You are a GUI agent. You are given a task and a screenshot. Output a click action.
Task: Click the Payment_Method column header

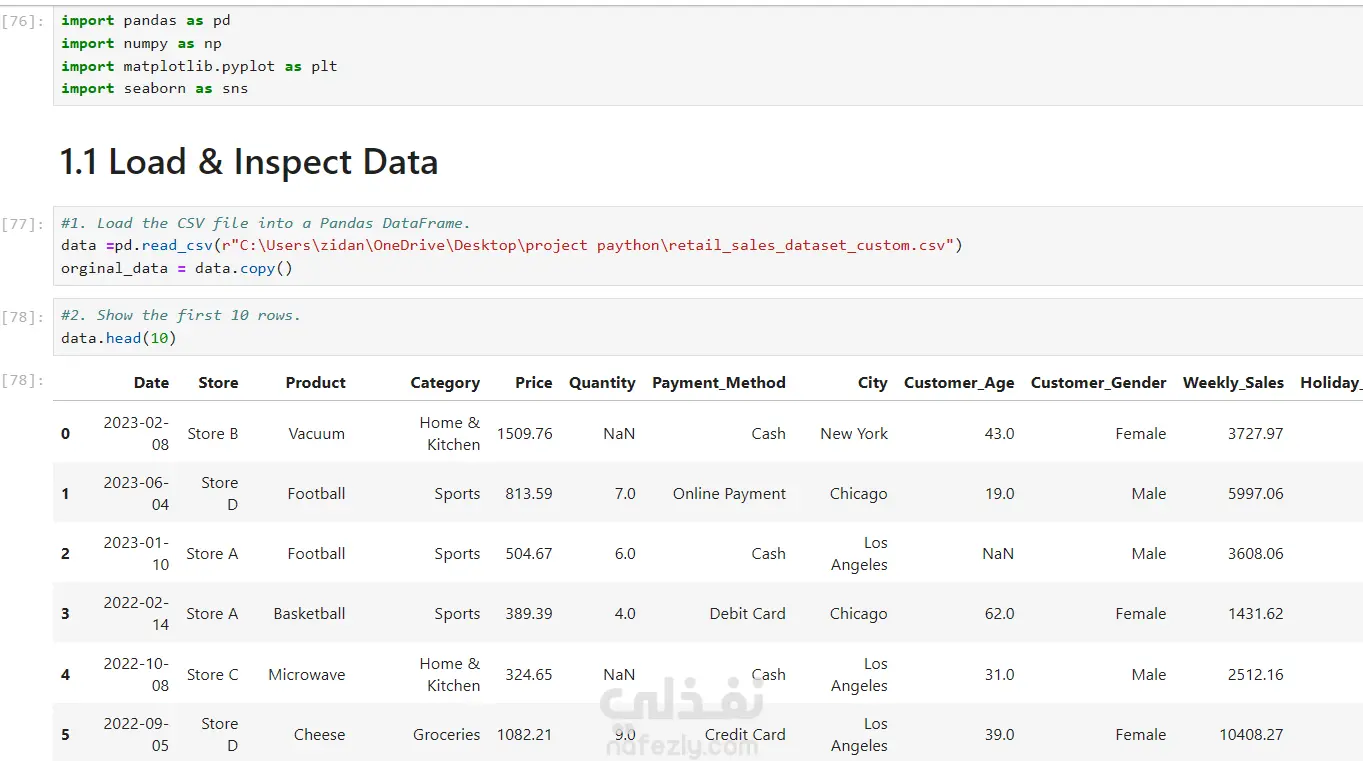click(718, 383)
